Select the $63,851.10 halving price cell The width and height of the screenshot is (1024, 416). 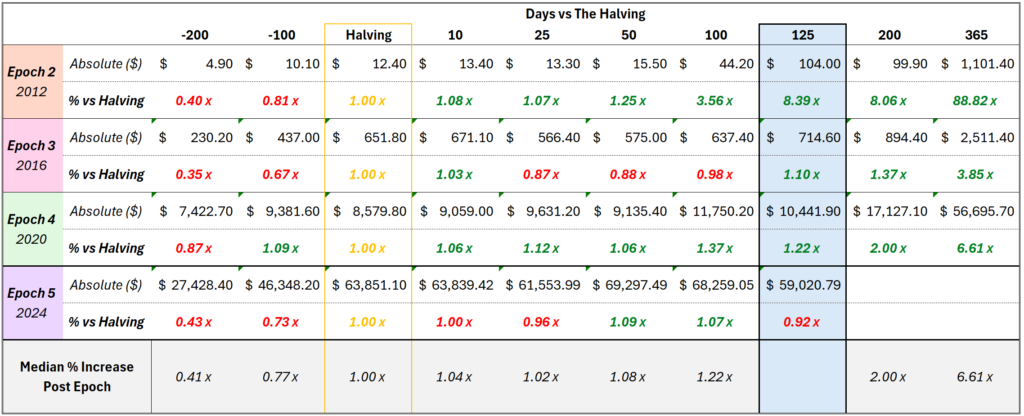pos(367,284)
